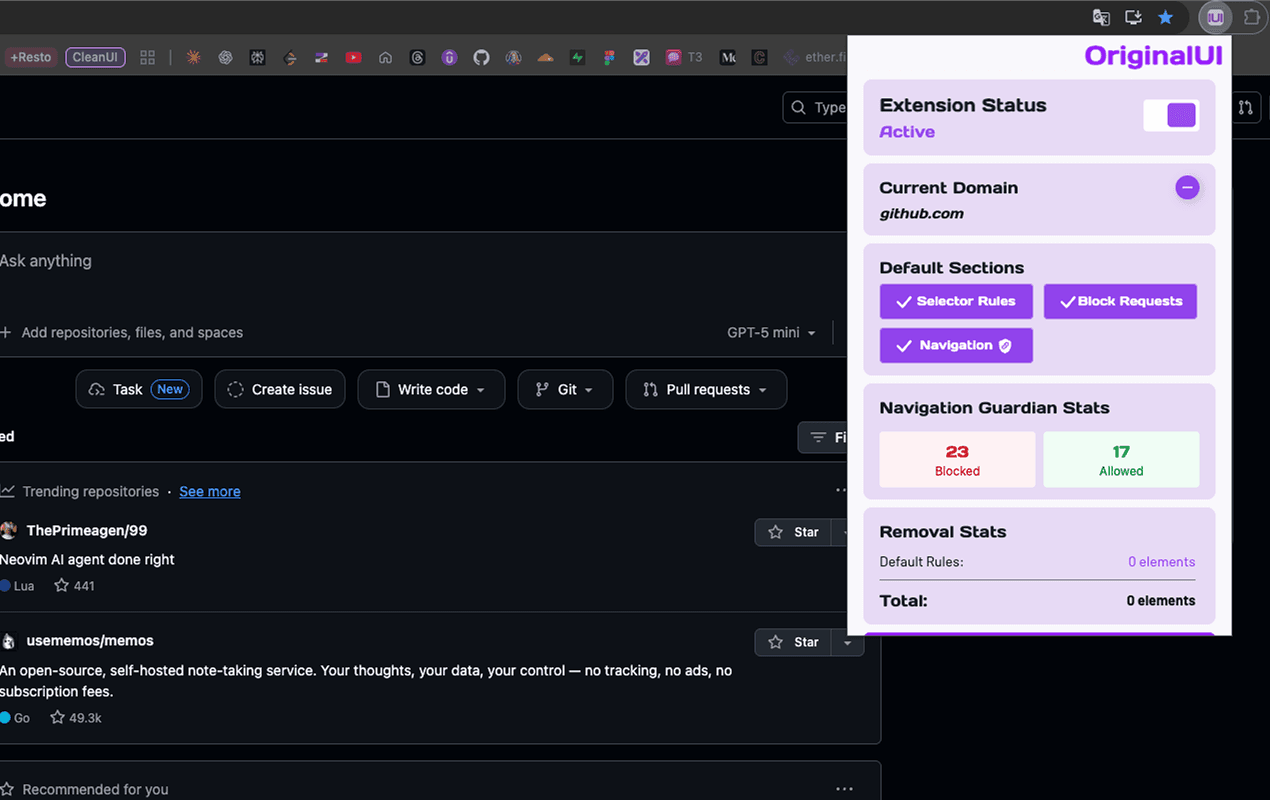Open the OriginalUI extension icon in toolbar
The image size is (1270, 800).
coord(1214,17)
